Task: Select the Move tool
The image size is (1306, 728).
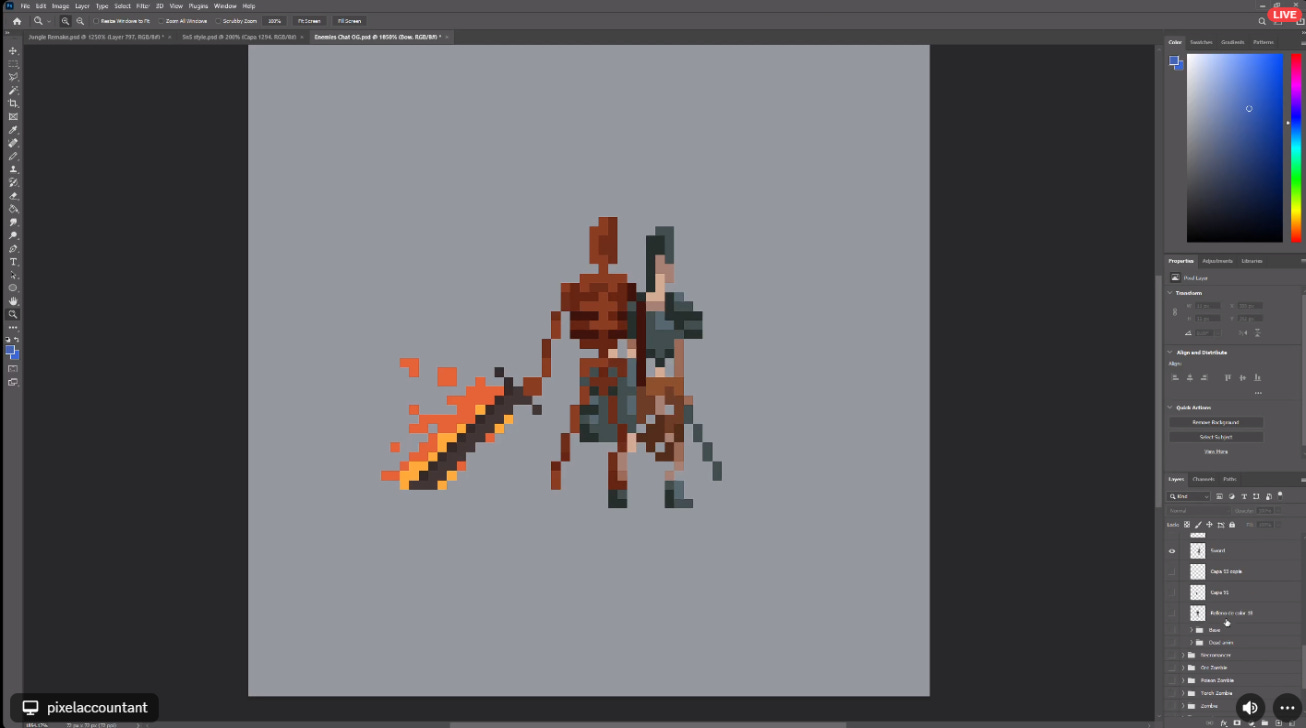Action: [13, 50]
